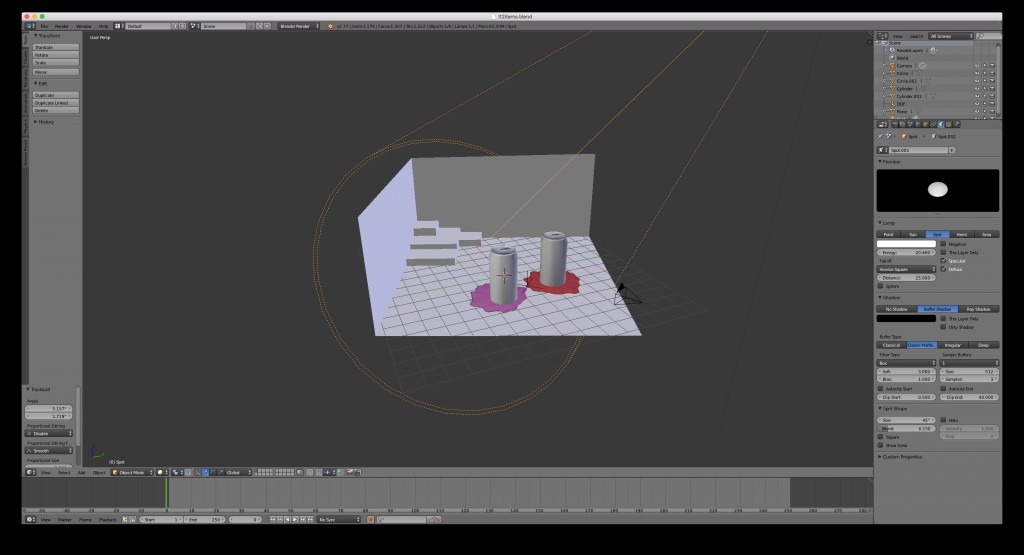Click the Cylinder object icon in outliner
Screen dimensions: 1024x555
[891, 88]
